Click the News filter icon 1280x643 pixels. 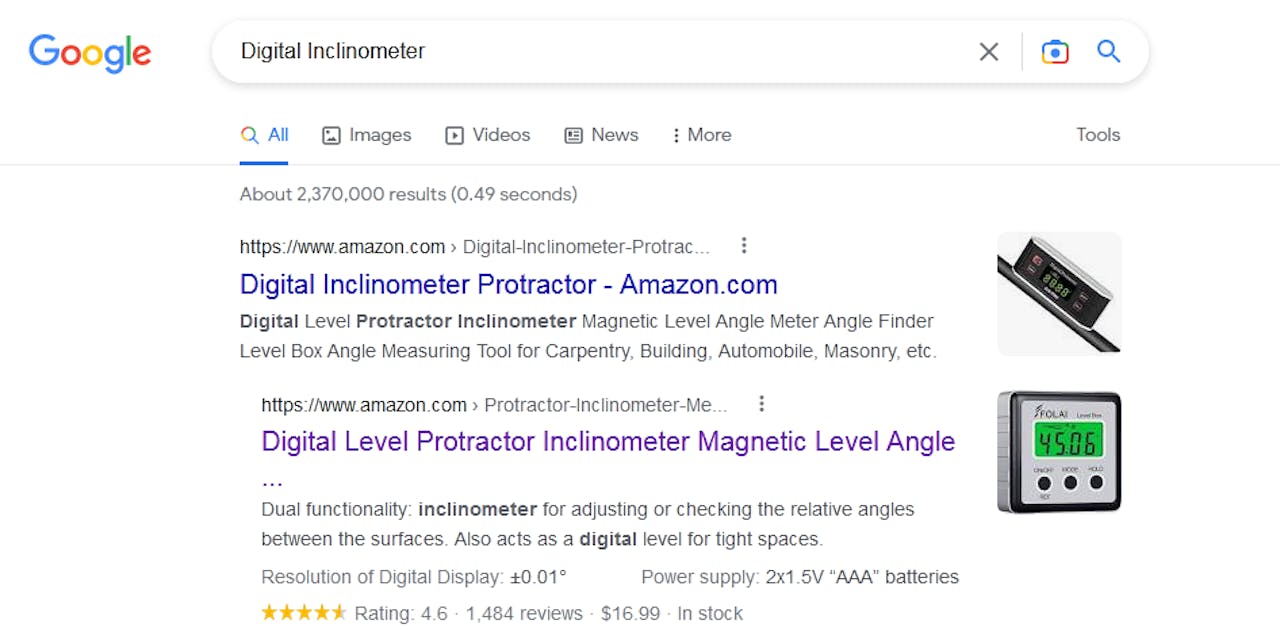click(573, 134)
